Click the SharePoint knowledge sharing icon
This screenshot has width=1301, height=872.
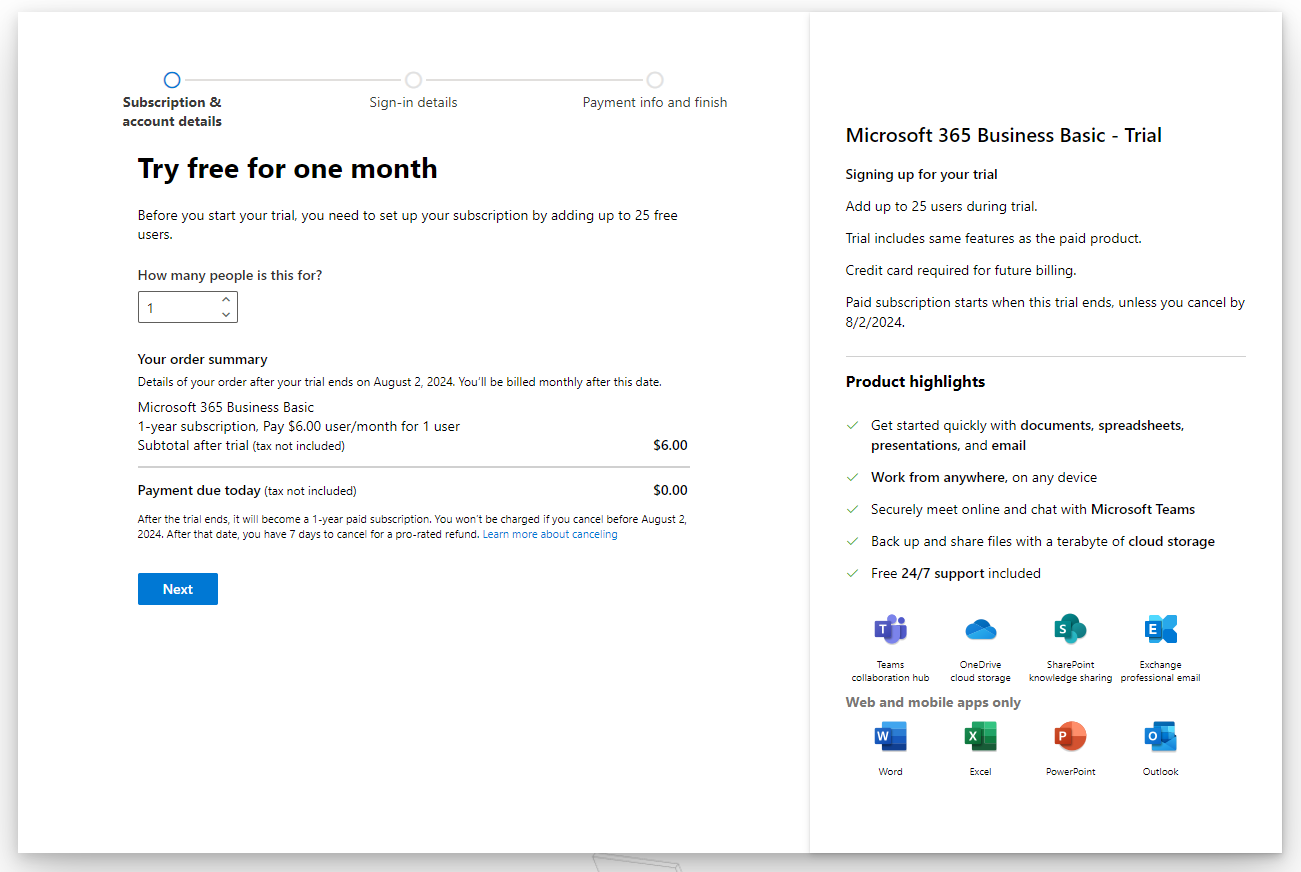click(1070, 629)
